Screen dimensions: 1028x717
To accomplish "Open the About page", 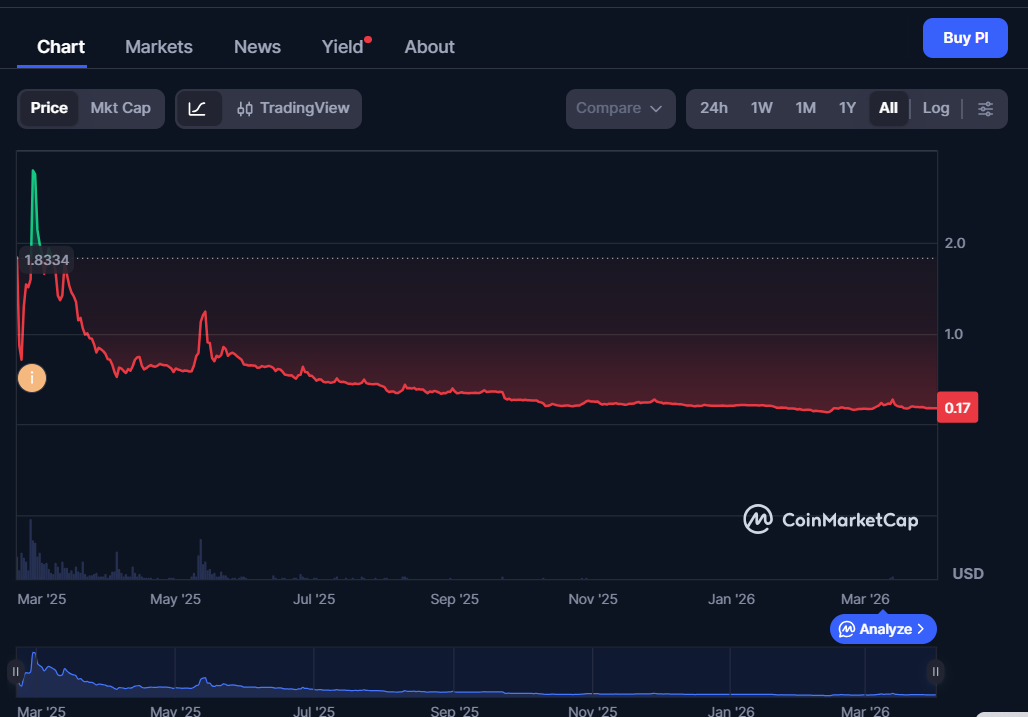I will pyautogui.click(x=429, y=46).
